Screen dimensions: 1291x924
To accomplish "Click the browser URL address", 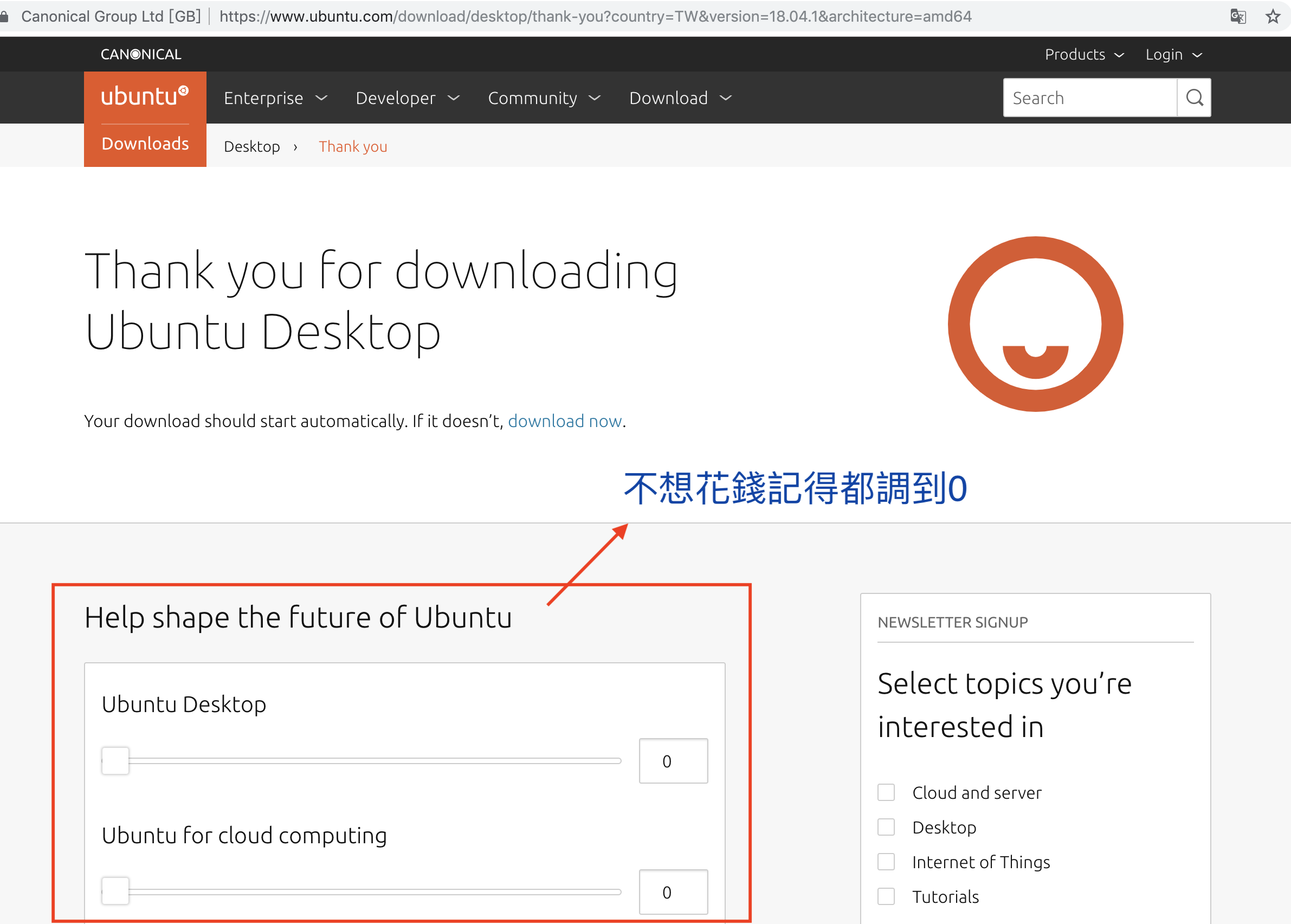I will pos(595,16).
